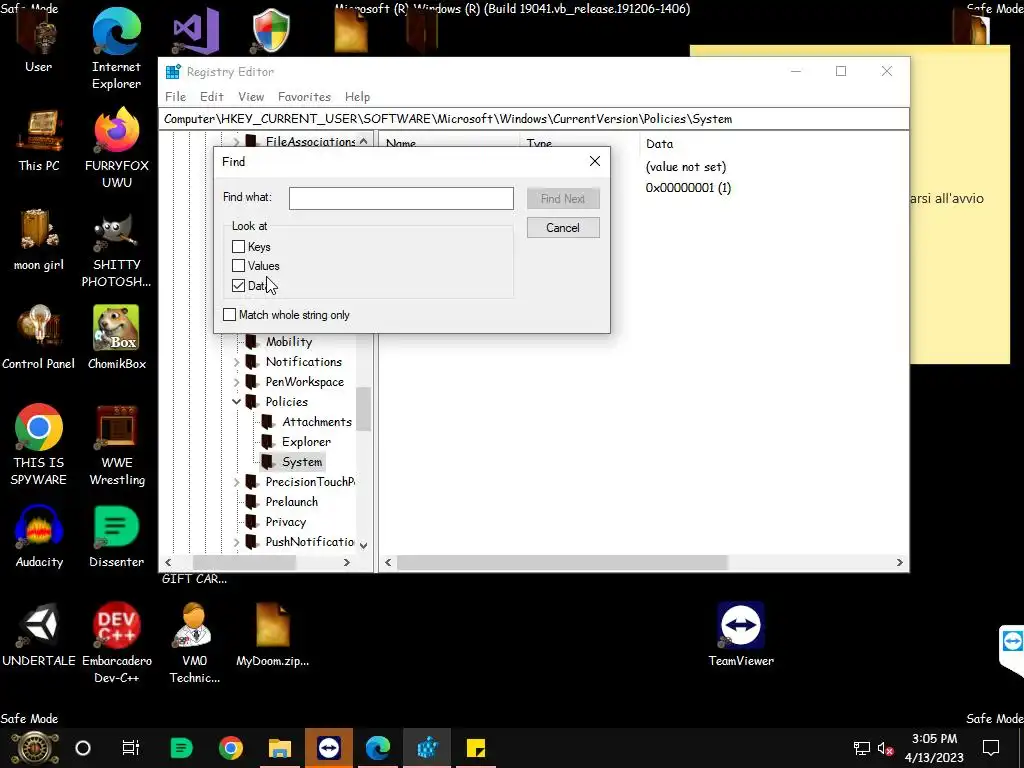This screenshot has width=1024, height=768.
Task: Open Control Panel desktop icon
Action: [39, 339]
